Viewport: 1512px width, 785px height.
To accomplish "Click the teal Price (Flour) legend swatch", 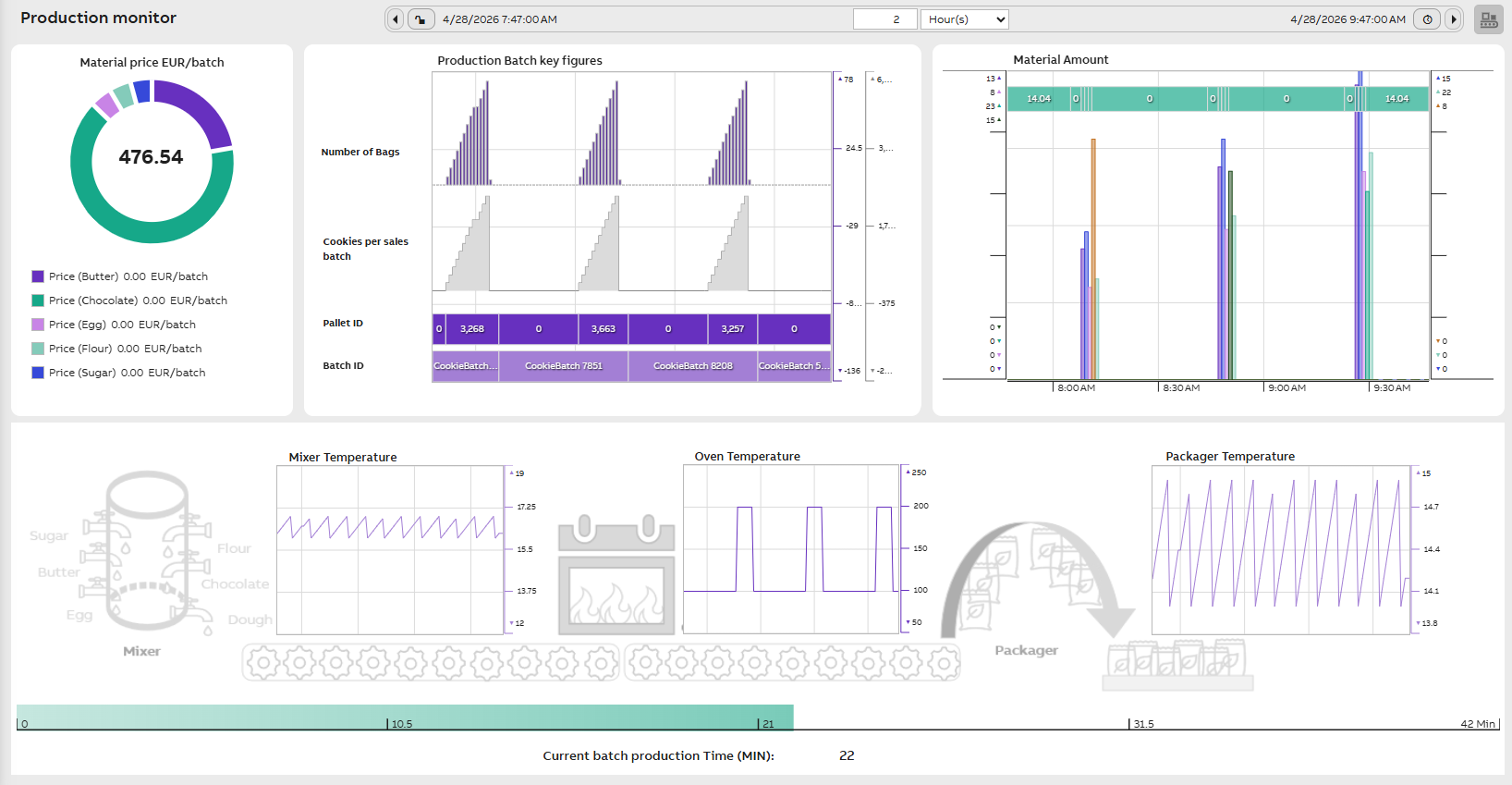I will click(38, 349).
